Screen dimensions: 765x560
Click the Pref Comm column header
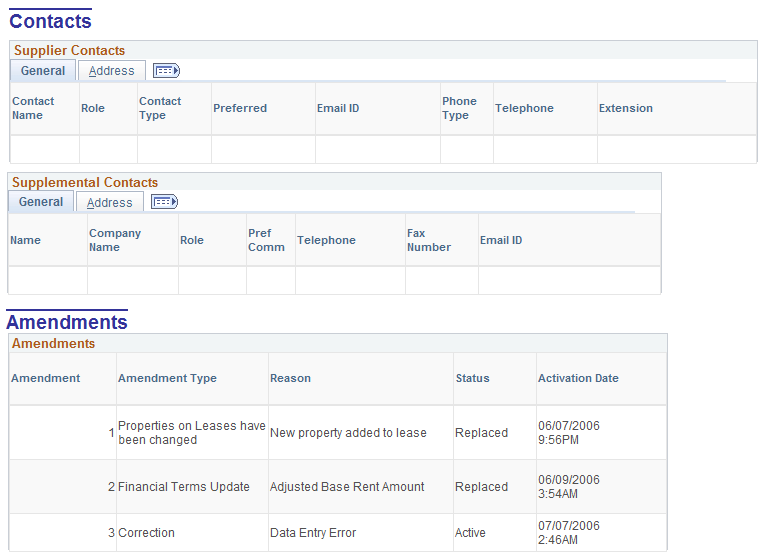click(x=266, y=240)
